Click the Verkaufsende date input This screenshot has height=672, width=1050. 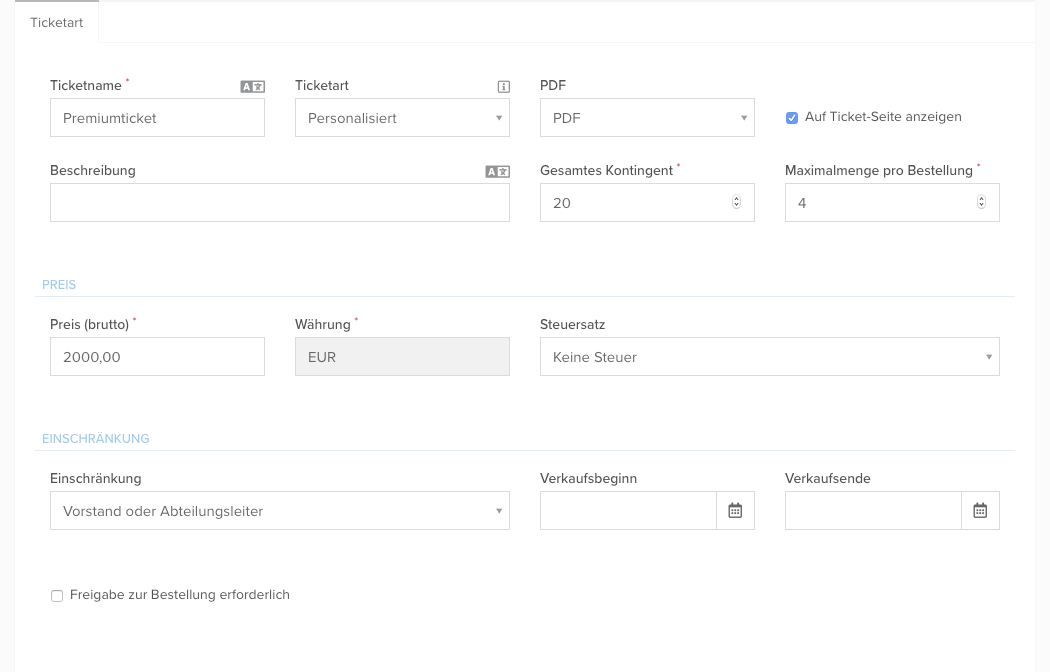click(x=873, y=511)
